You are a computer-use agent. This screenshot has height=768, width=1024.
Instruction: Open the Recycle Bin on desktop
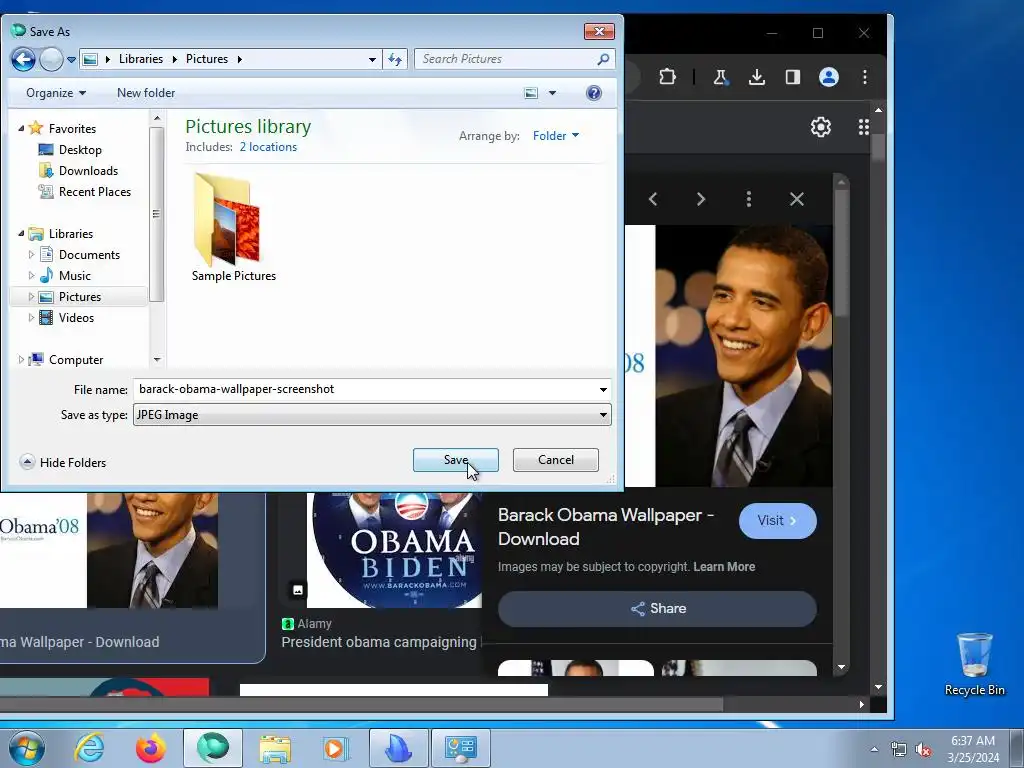[x=974, y=664]
